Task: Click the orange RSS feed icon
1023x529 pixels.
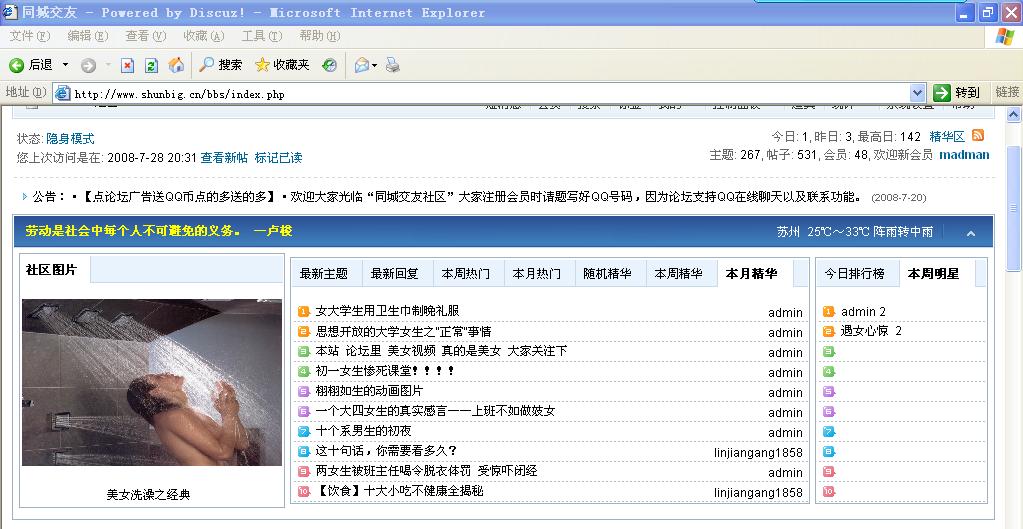Action: click(x=978, y=136)
